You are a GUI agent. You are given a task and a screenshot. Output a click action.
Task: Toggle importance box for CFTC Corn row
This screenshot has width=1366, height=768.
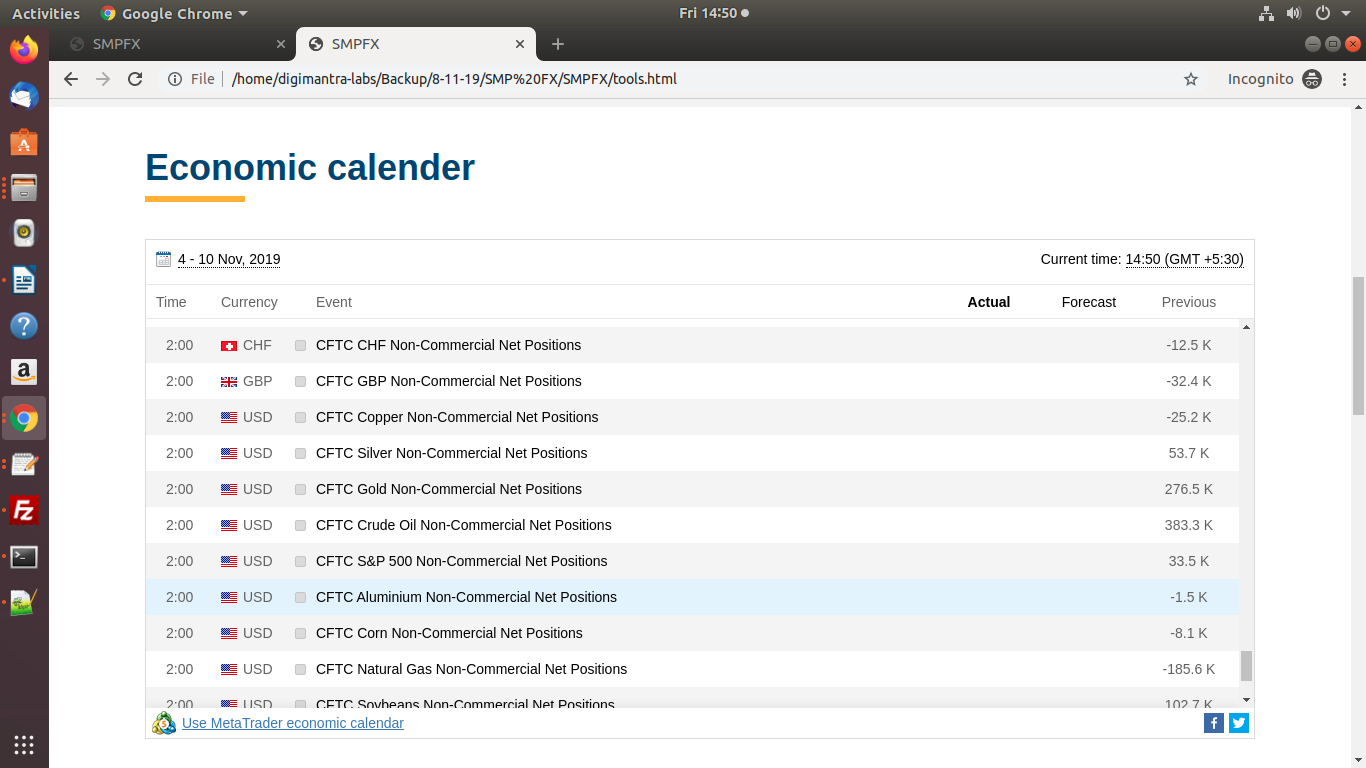tap(300, 633)
